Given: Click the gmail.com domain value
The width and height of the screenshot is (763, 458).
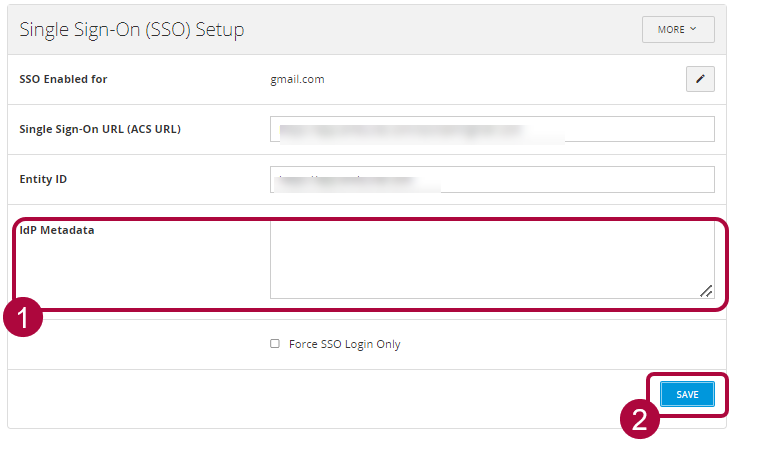Looking at the screenshot, I should click(x=297, y=79).
